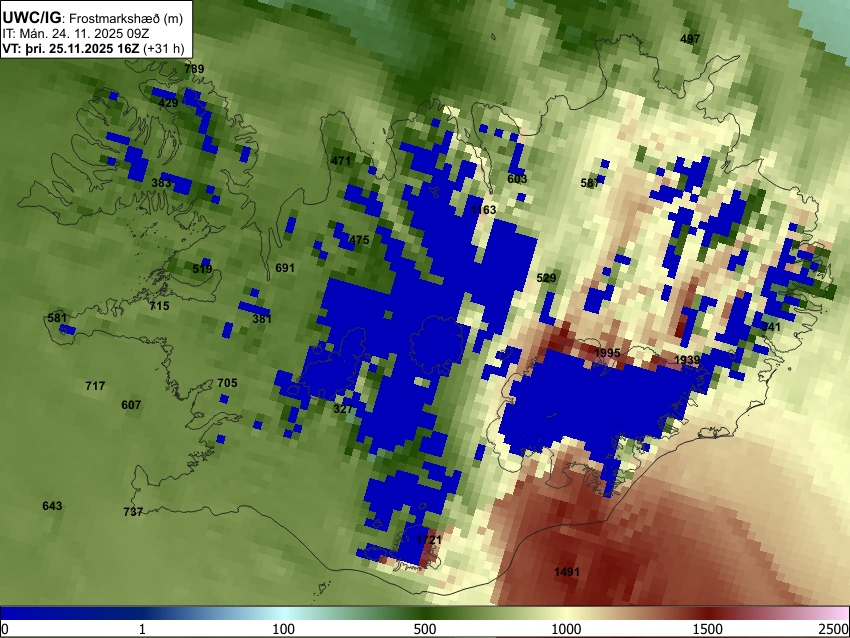The height and width of the screenshot is (638, 850).
Task: Click the map value 607
Action: (131, 405)
